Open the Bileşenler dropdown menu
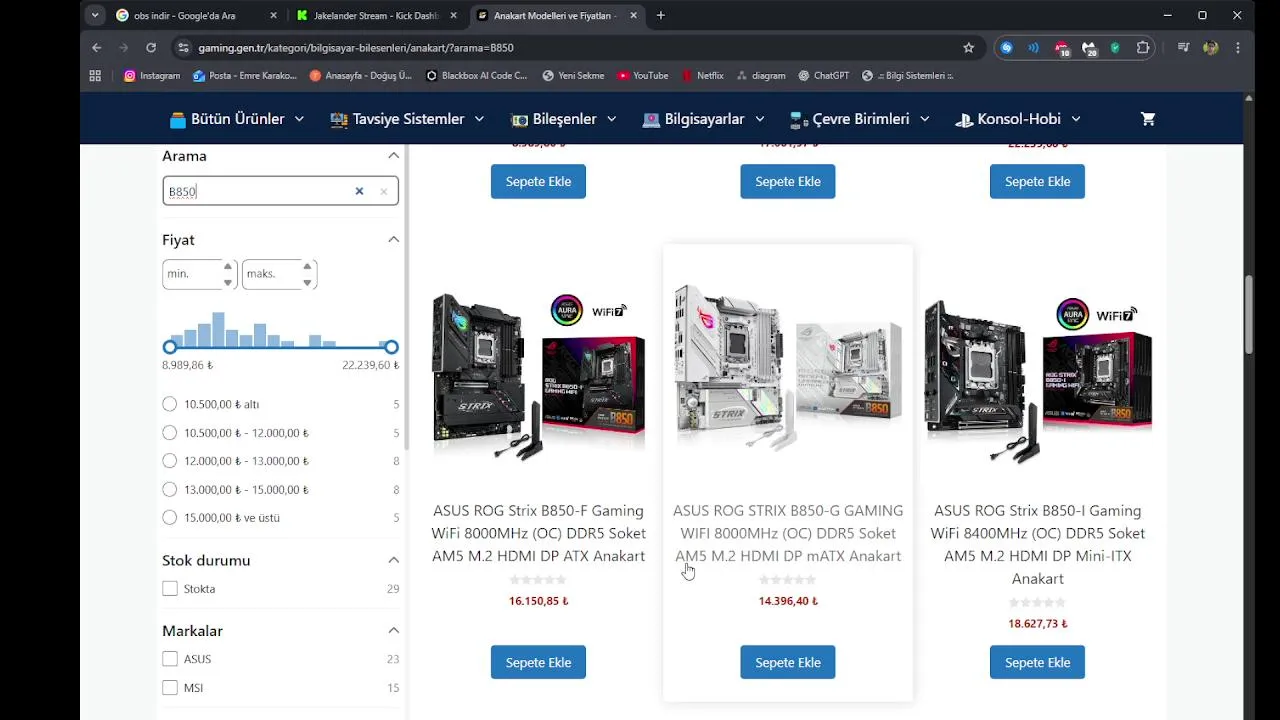This screenshot has height=720, width=1280. (x=564, y=119)
